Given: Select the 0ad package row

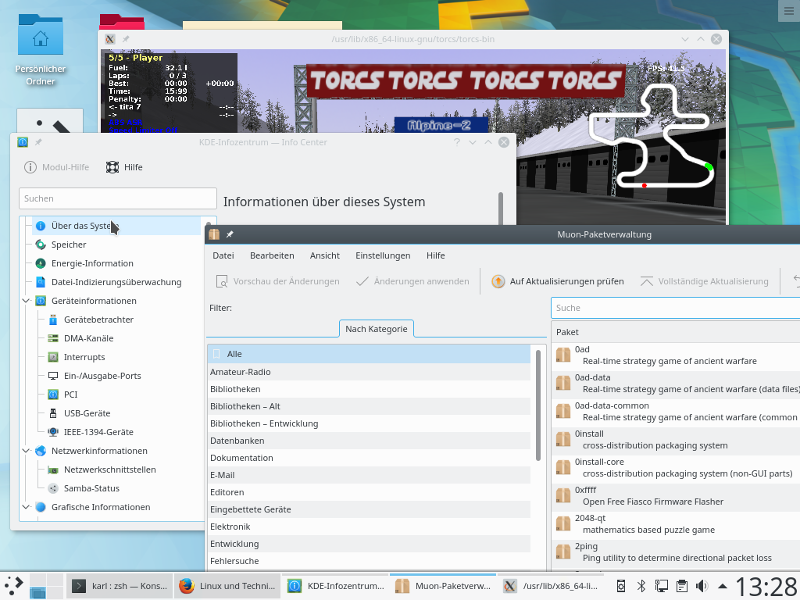Looking at the screenshot, I should pos(676,355).
